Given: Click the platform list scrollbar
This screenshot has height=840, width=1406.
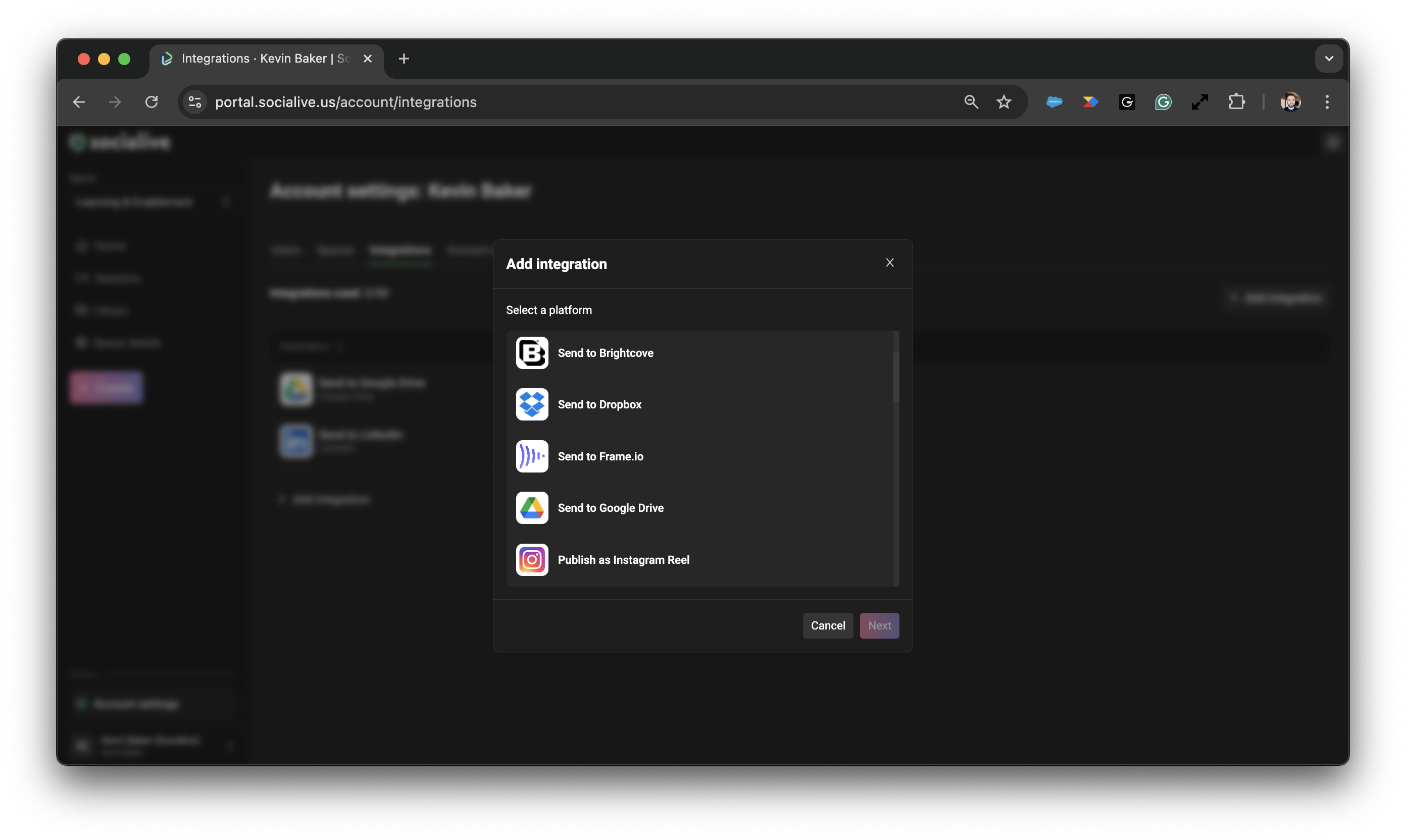Looking at the screenshot, I should point(896,377).
